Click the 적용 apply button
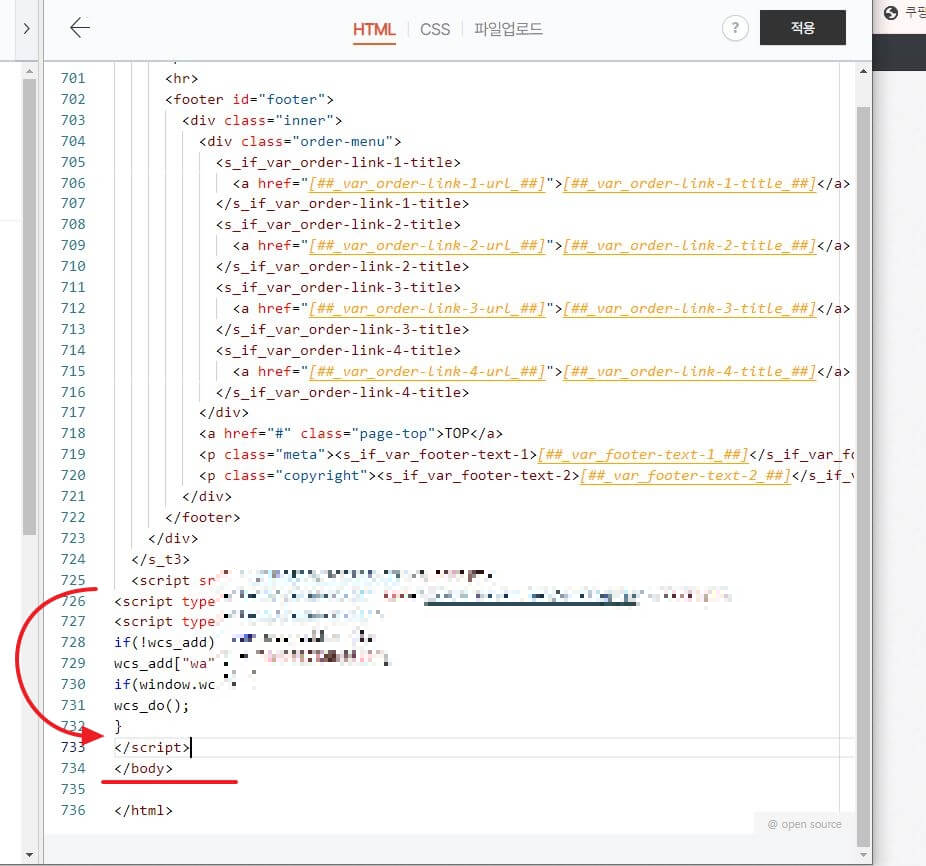This screenshot has height=866, width=926. (803, 28)
